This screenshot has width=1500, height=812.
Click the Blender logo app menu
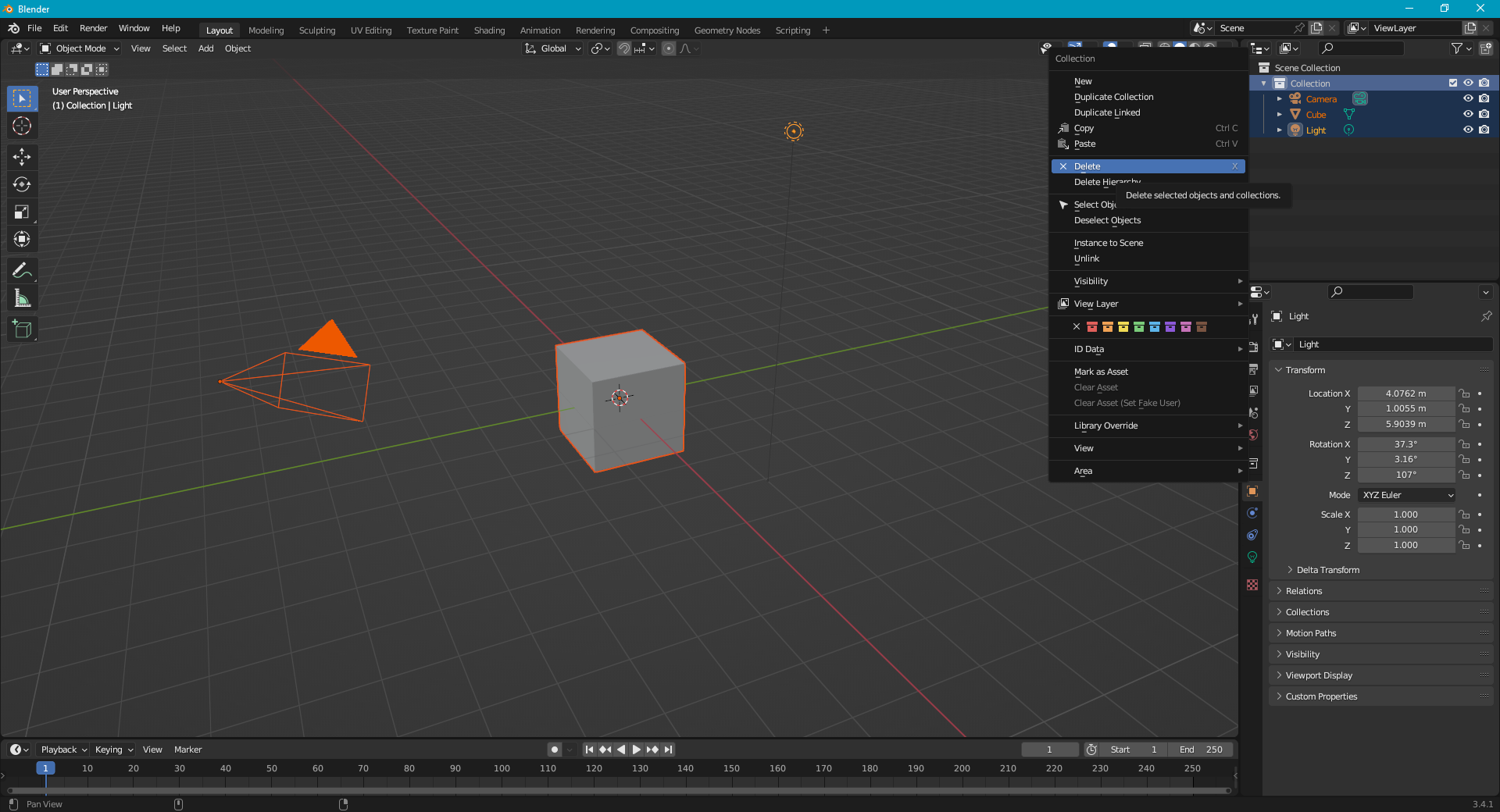[x=13, y=28]
